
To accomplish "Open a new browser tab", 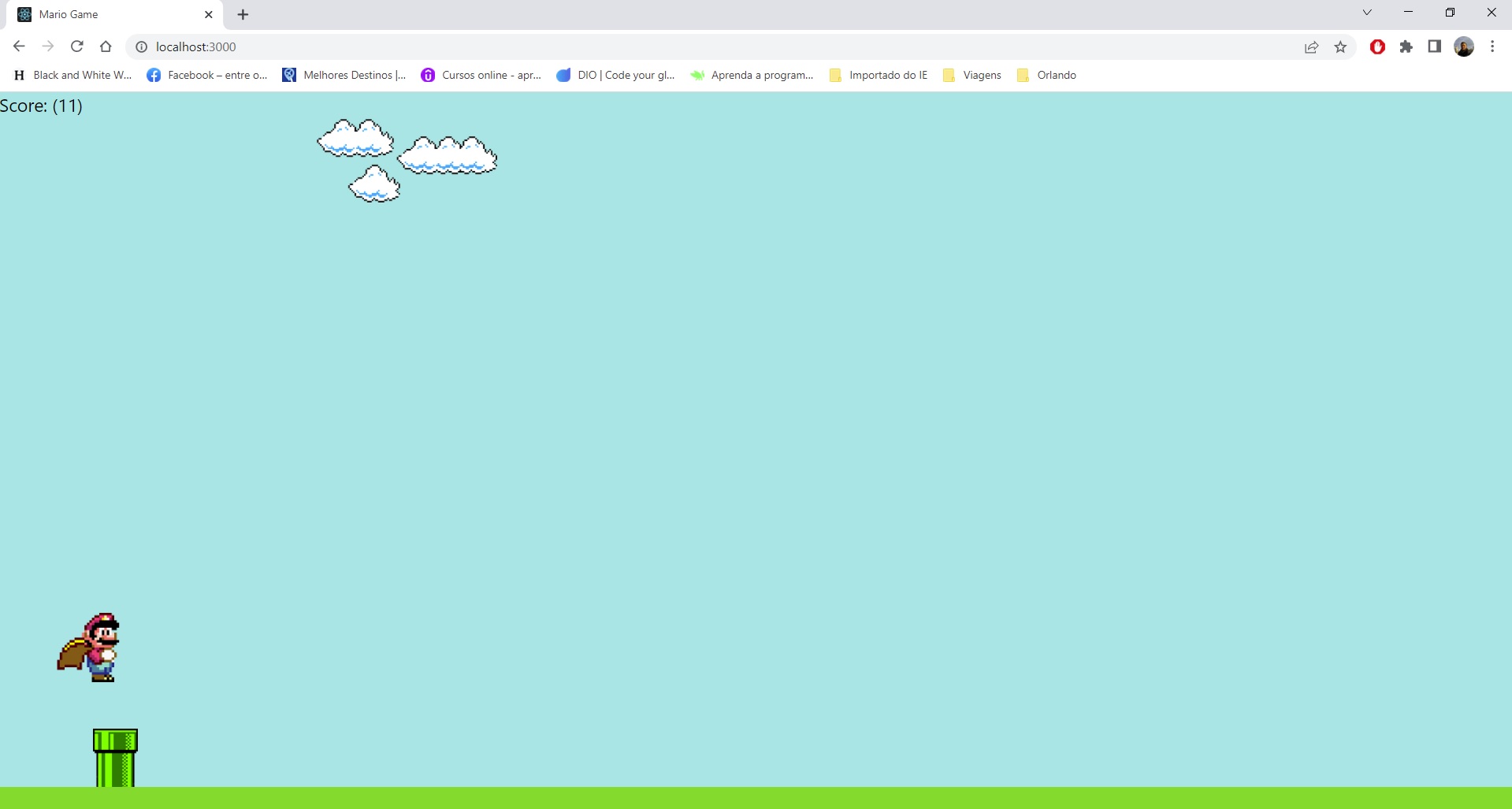I will coord(242,14).
